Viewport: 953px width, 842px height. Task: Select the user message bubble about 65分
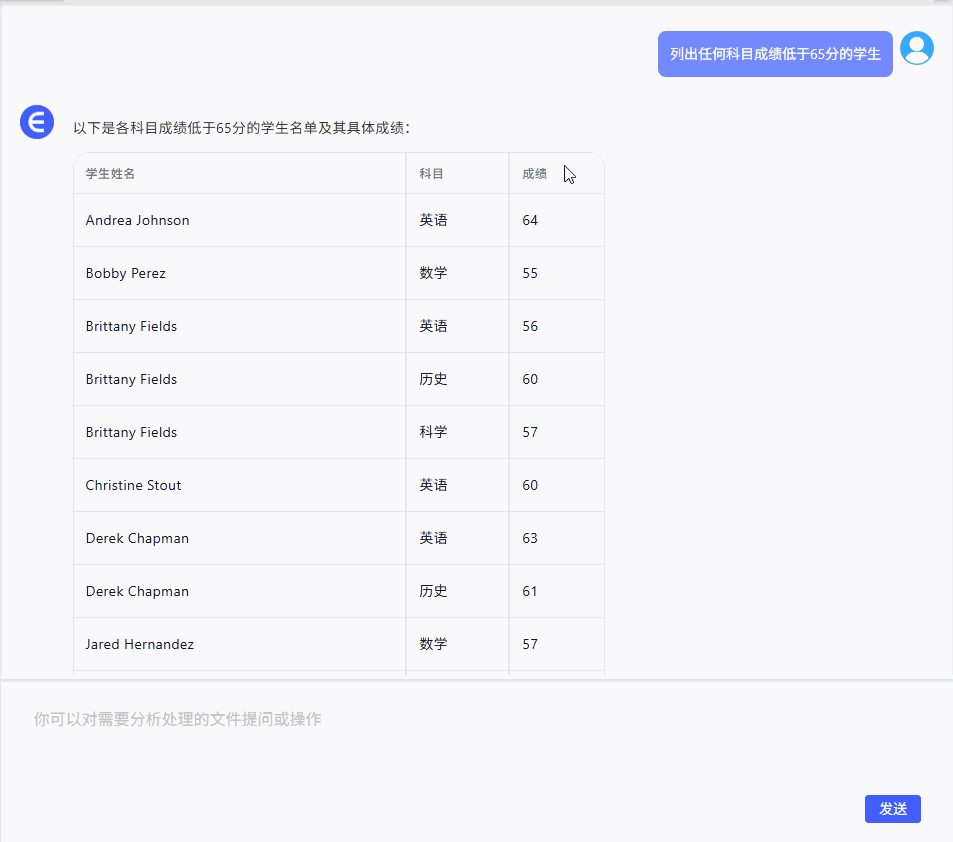click(x=774, y=54)
